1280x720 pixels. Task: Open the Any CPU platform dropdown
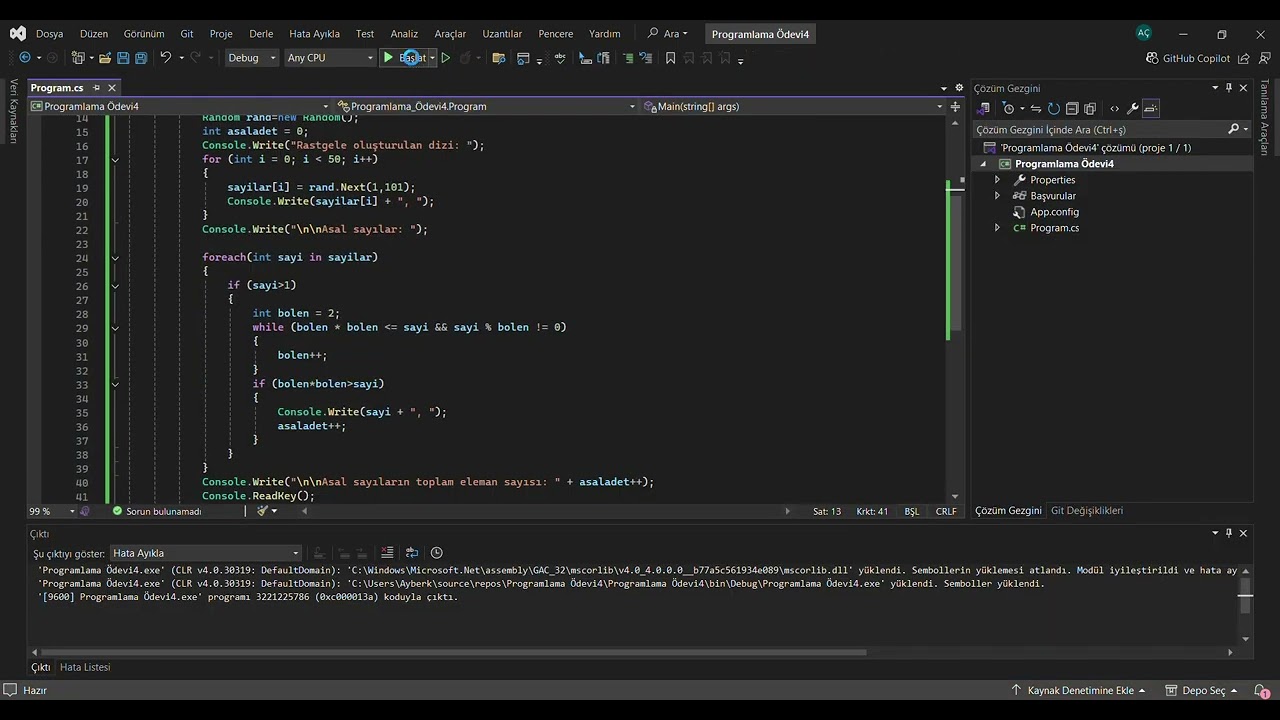[x=330, y=58]
